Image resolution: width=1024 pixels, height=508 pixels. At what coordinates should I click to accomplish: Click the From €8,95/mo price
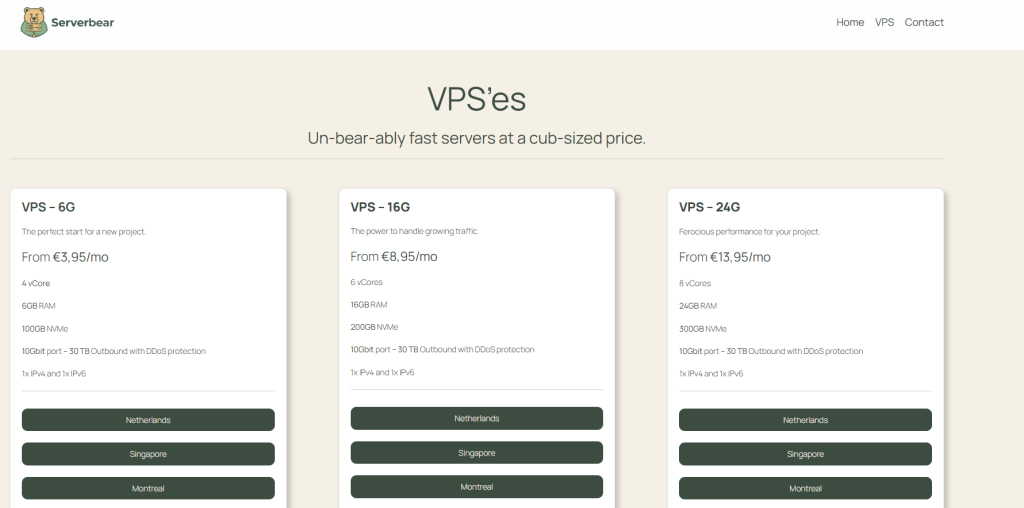coord(394,257)
